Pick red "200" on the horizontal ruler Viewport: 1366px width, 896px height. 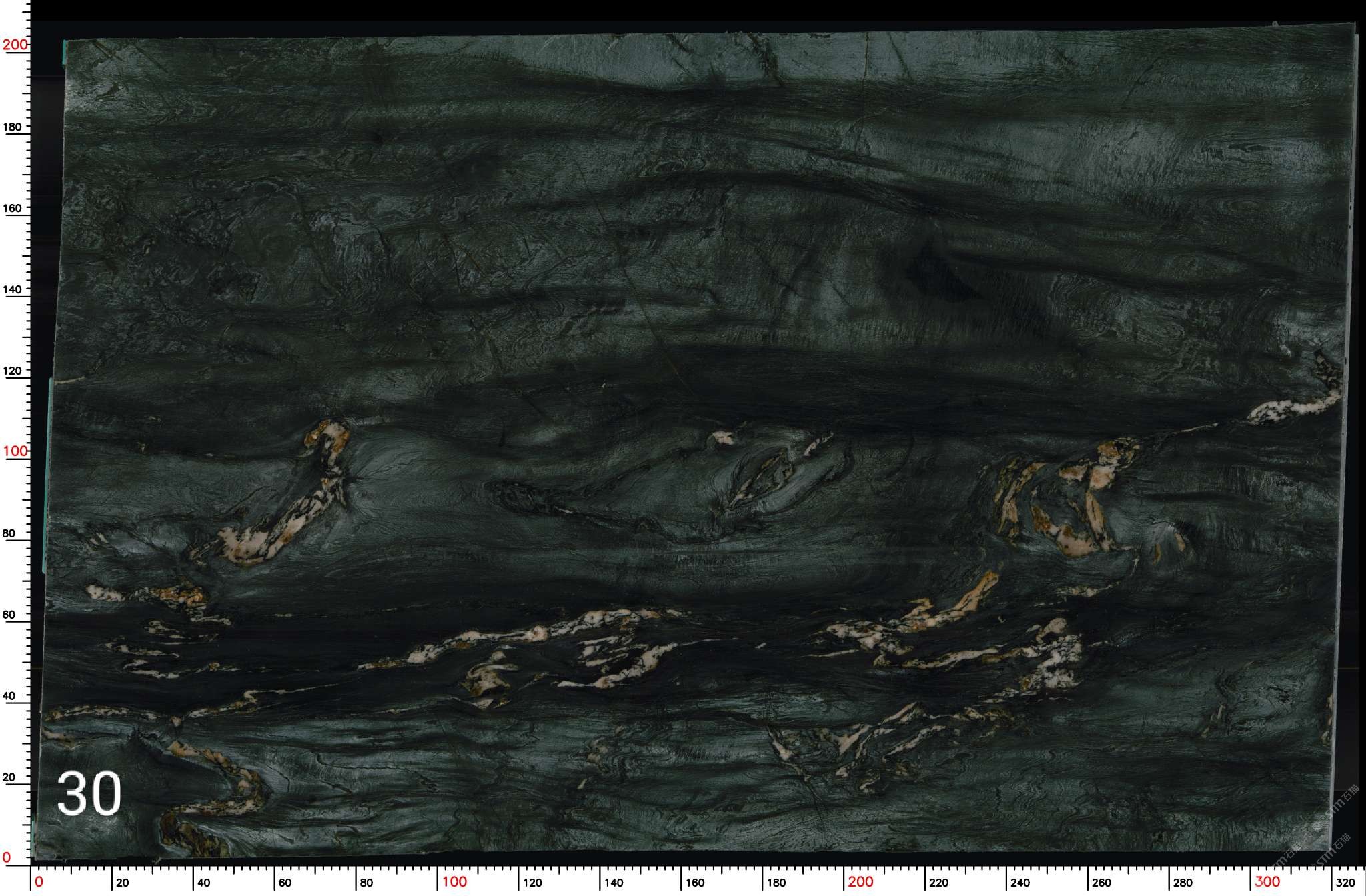pyautogui.click(x=861, y=882)
